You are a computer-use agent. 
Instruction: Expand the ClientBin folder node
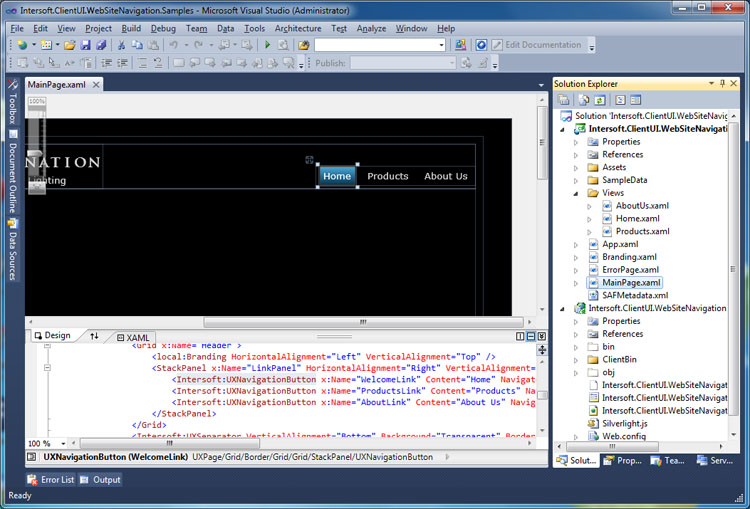(576, 360)
